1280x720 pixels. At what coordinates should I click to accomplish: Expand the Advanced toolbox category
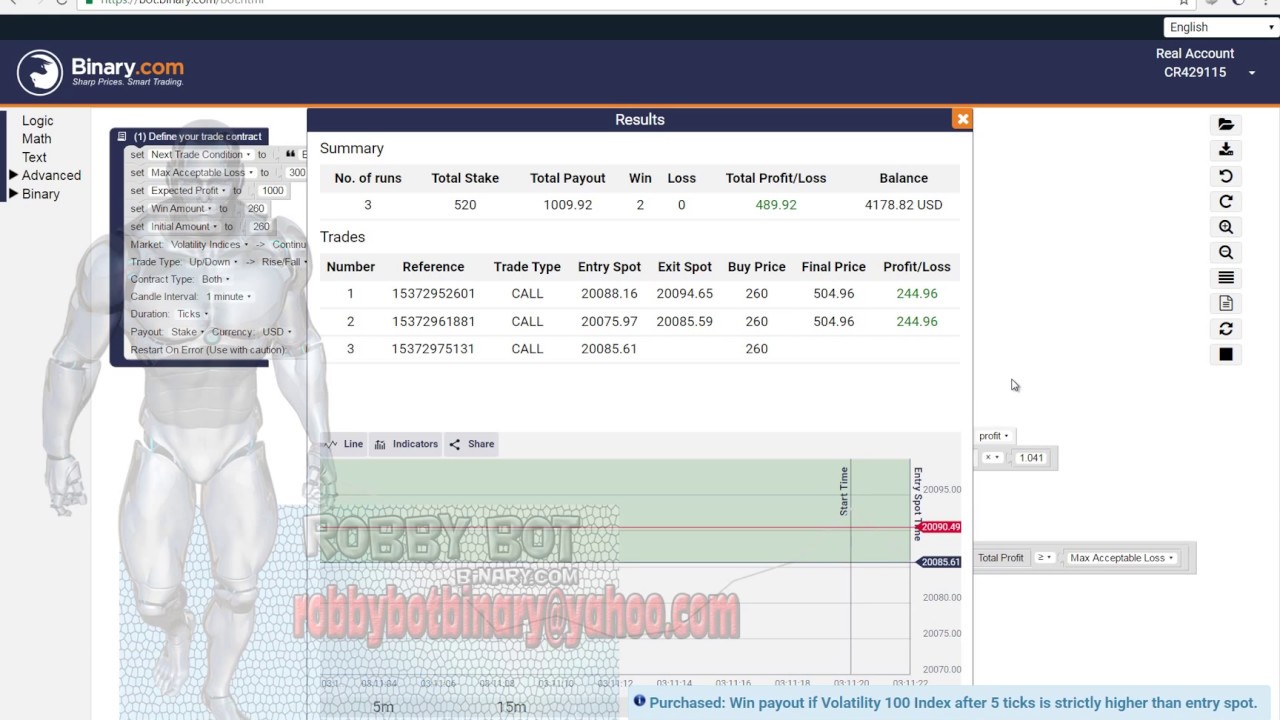pyautogui.click(x=45, y=175)
